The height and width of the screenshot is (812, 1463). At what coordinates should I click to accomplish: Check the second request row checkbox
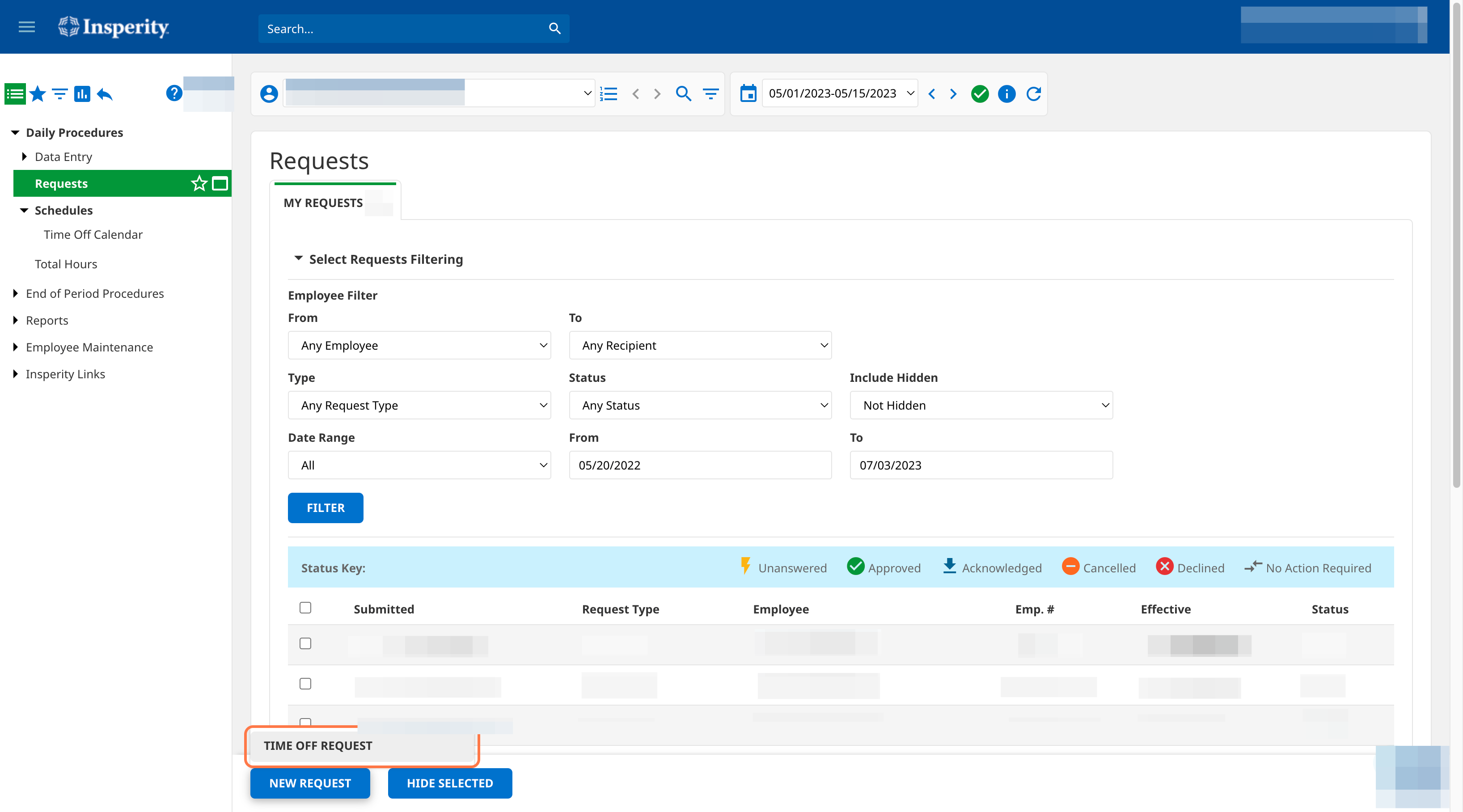coord(305,684)
